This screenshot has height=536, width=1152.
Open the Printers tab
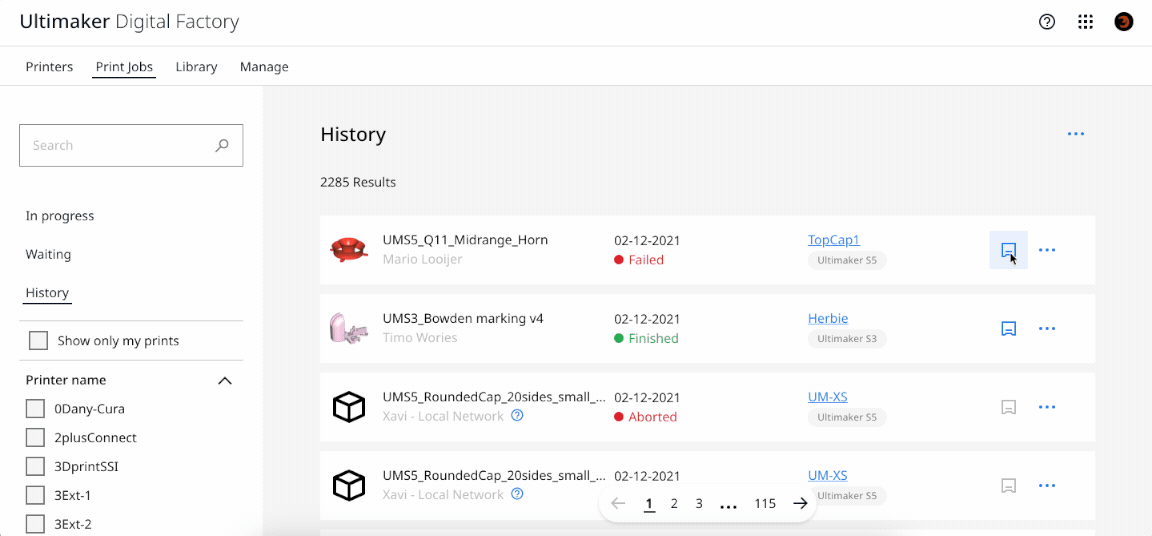[49, 67]
